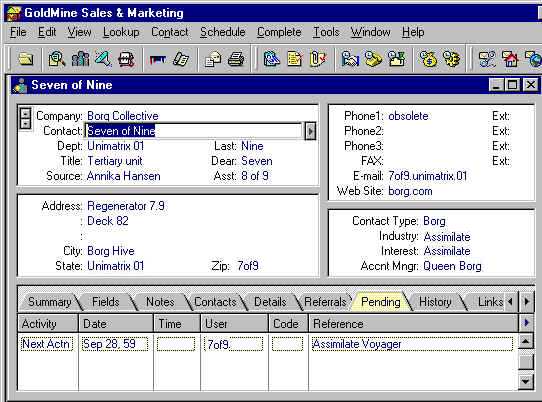
Task: Click the yellow notepad toolbar icon
Action: 295,59
